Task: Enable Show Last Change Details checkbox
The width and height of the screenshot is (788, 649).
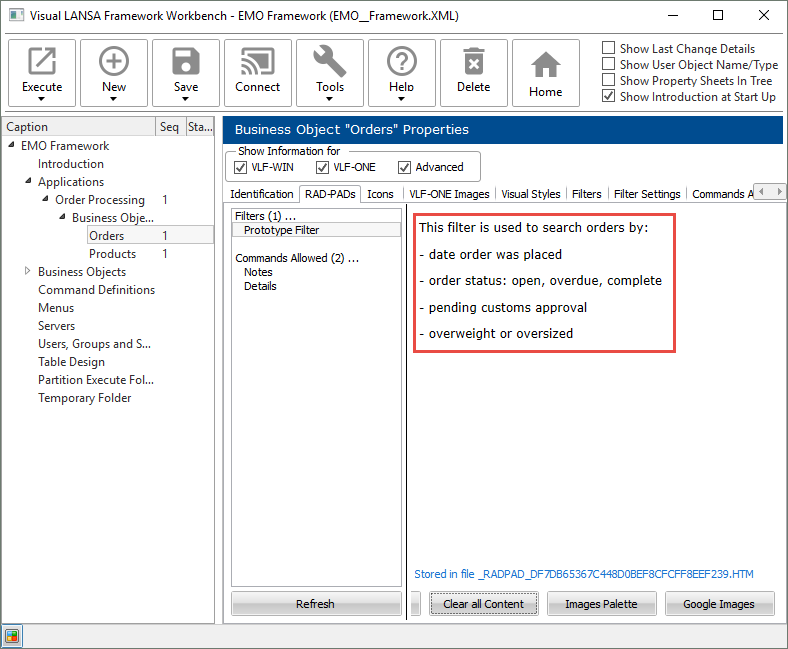Action: (608, 48)
